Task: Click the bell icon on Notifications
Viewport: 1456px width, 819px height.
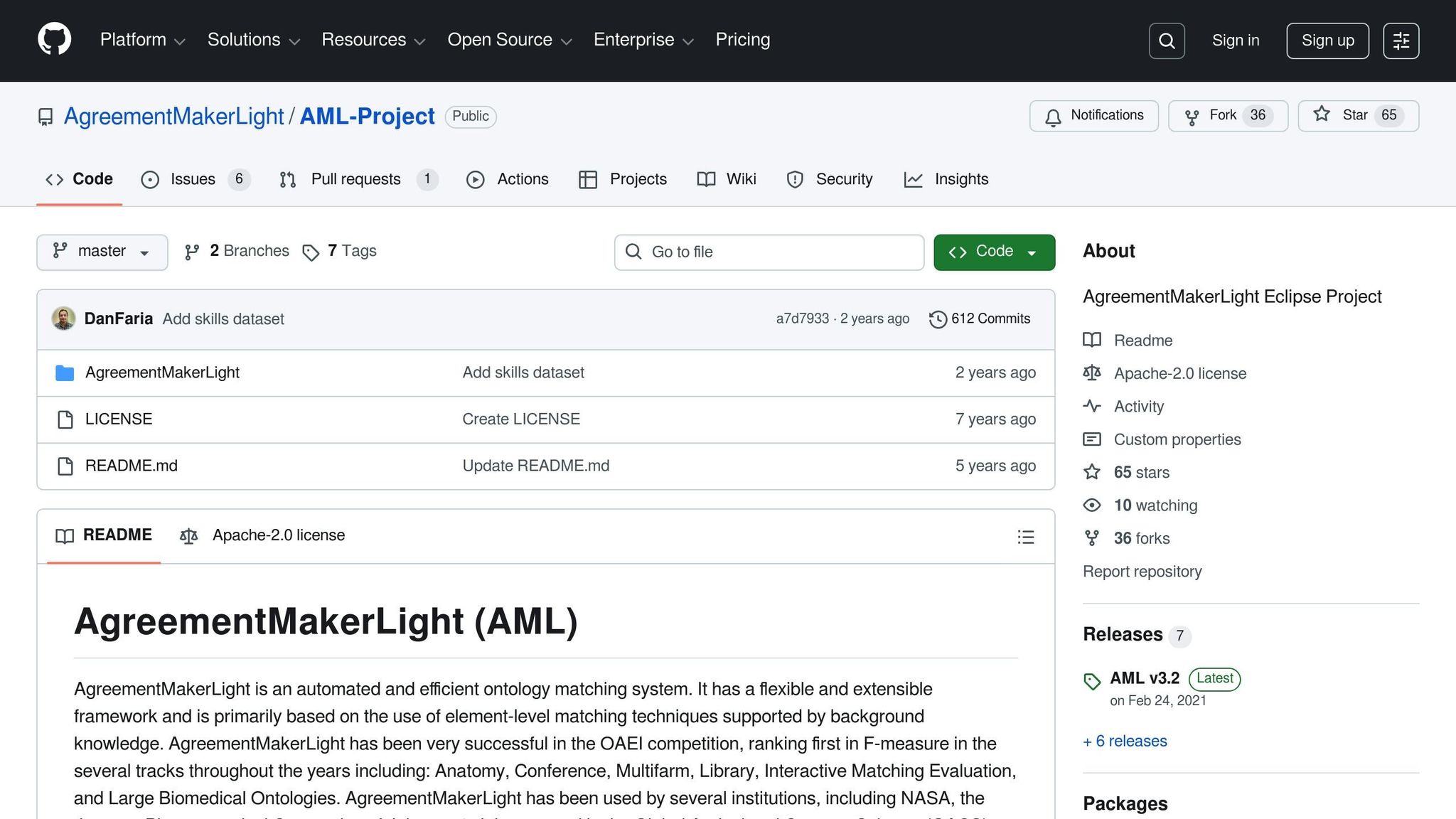Action: pyautogui.click(x=1053, y=115)
